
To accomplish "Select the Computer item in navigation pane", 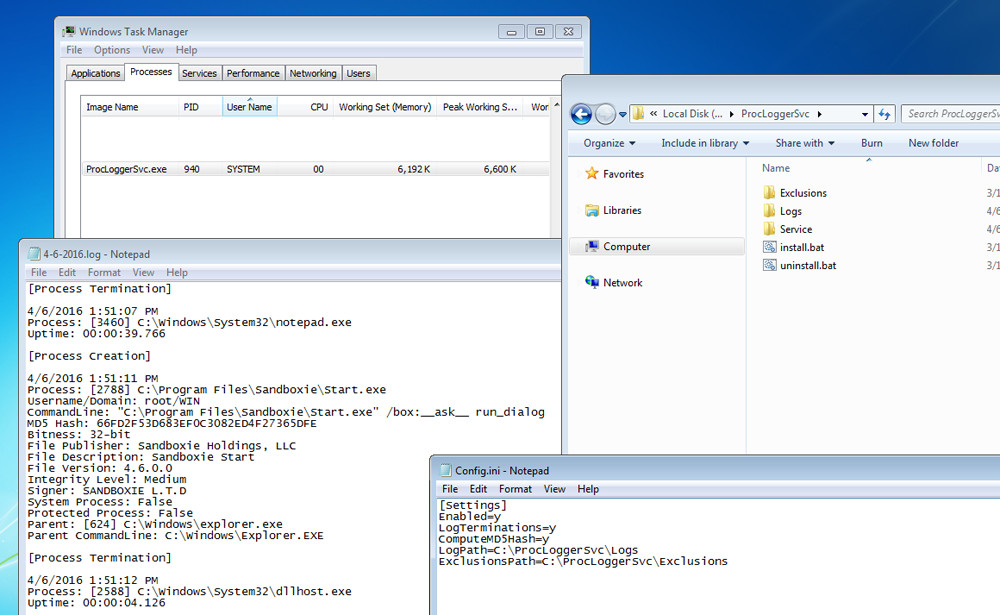I will [x=657, y=246].
